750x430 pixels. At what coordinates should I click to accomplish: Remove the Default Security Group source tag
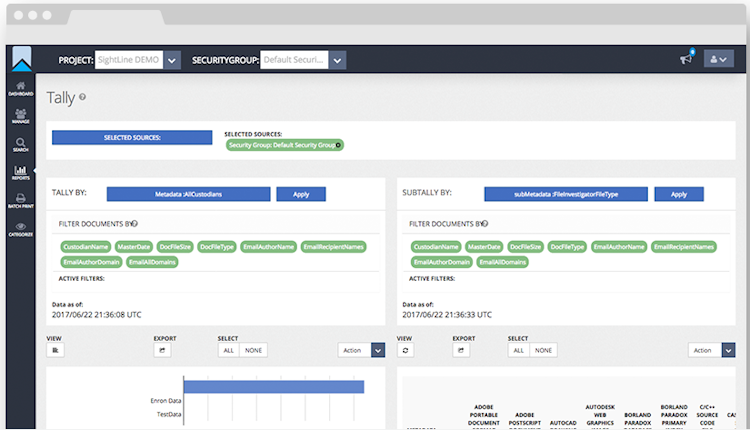tap(338, 145)
